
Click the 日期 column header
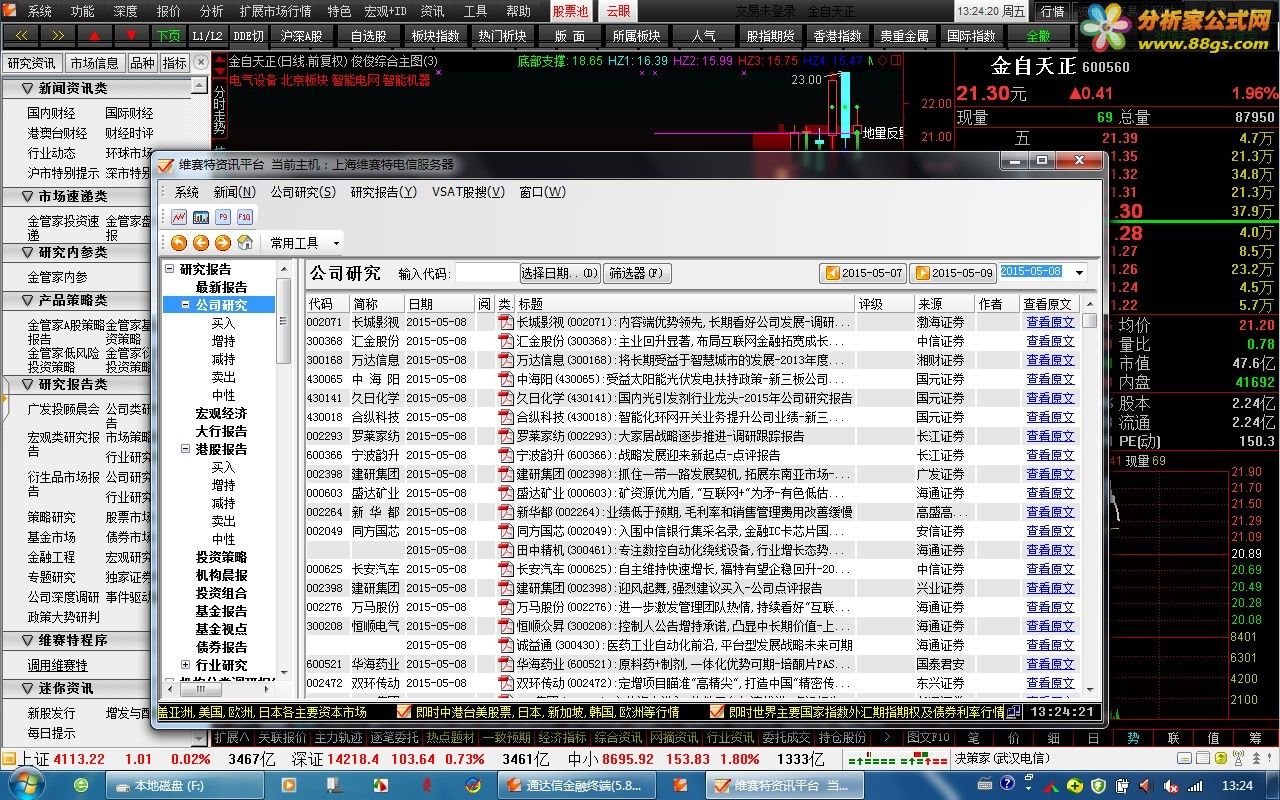click(x=439, y=304)
